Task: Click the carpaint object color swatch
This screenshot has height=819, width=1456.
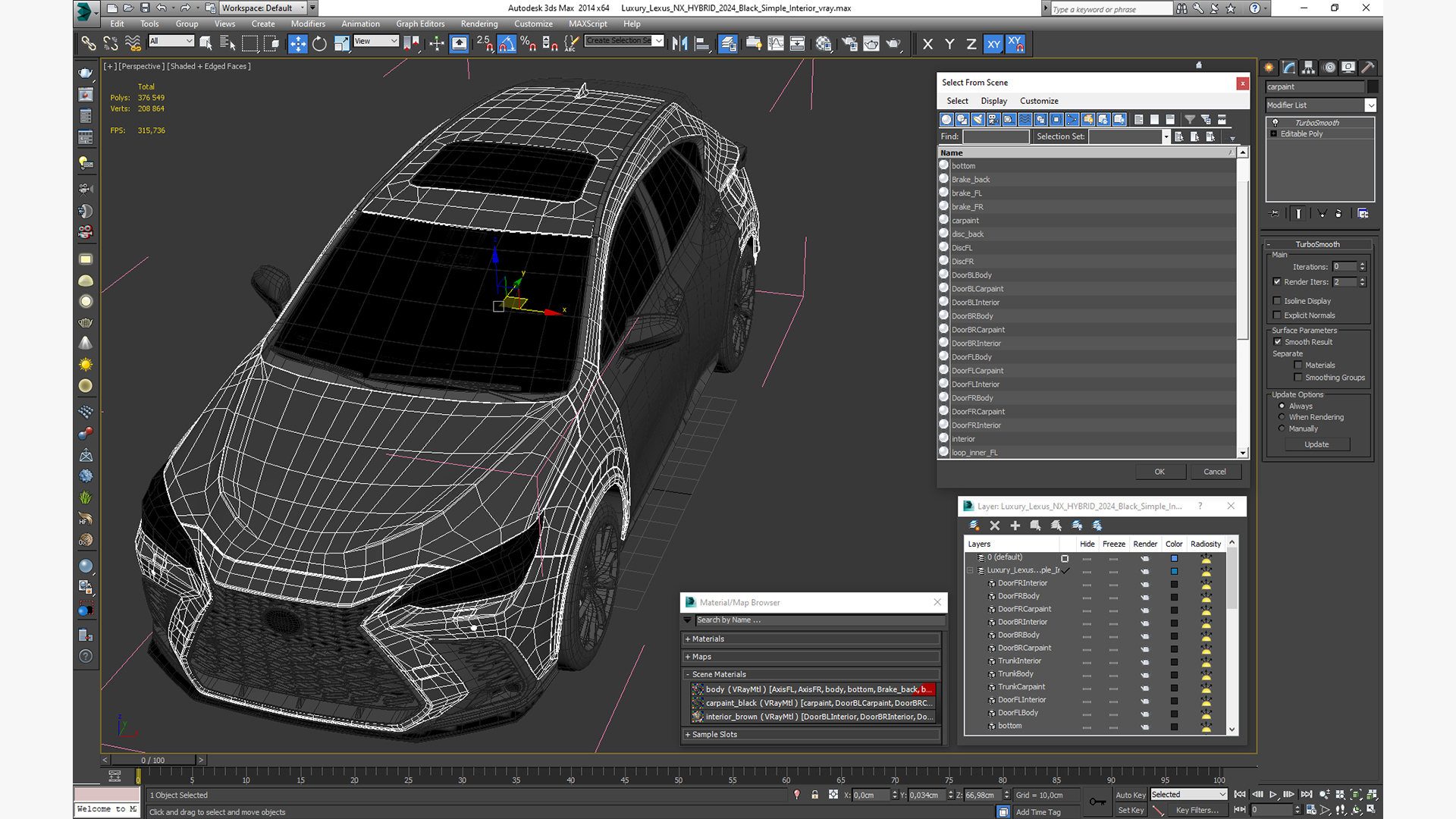Action: [x=1373, y=87]
